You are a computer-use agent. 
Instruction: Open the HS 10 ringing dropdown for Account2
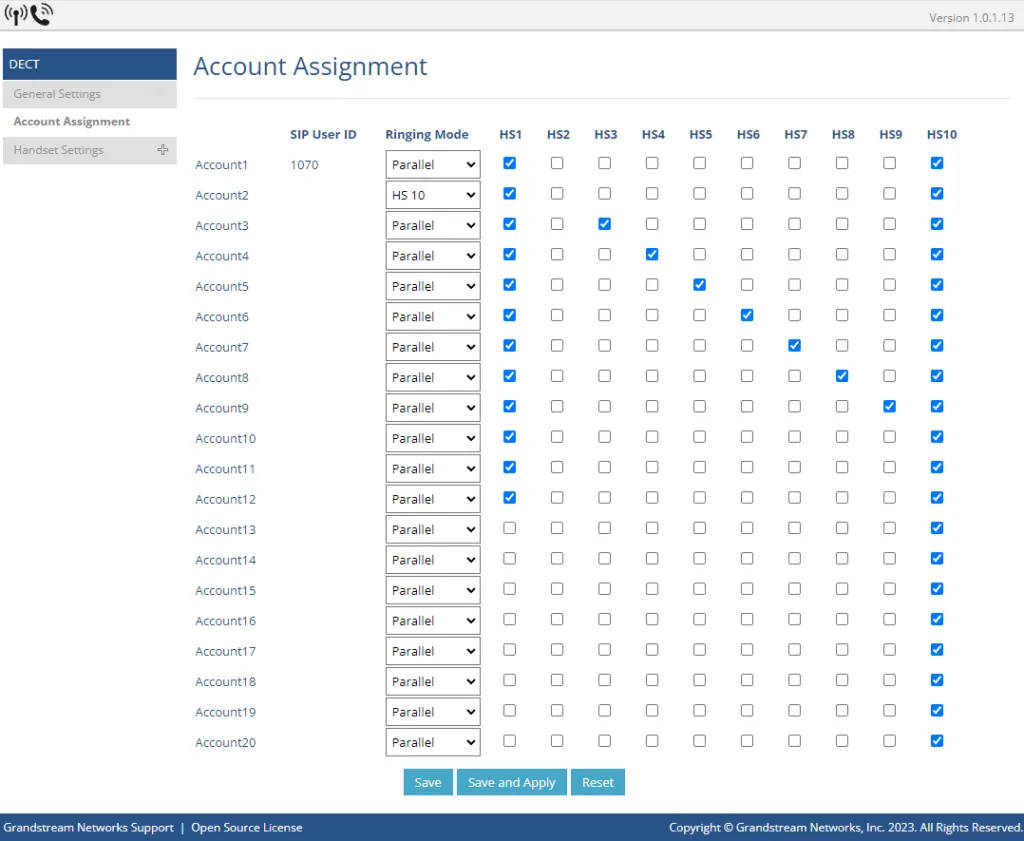[x=433, y=195]
